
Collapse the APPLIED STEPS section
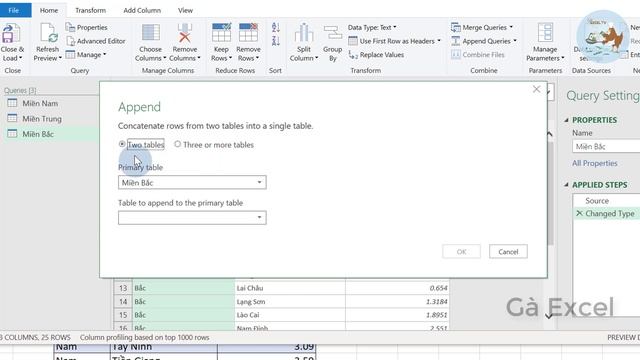tap(566, 185)
